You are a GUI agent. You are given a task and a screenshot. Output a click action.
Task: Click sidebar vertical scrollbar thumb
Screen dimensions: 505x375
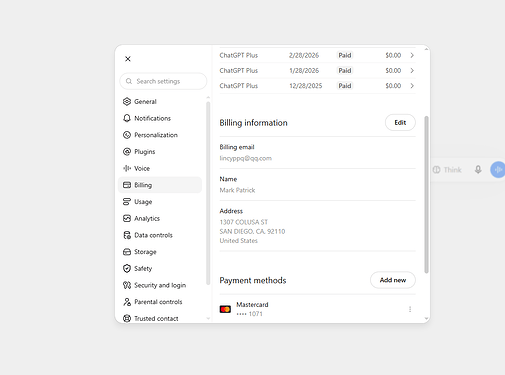tap(208, 193)
